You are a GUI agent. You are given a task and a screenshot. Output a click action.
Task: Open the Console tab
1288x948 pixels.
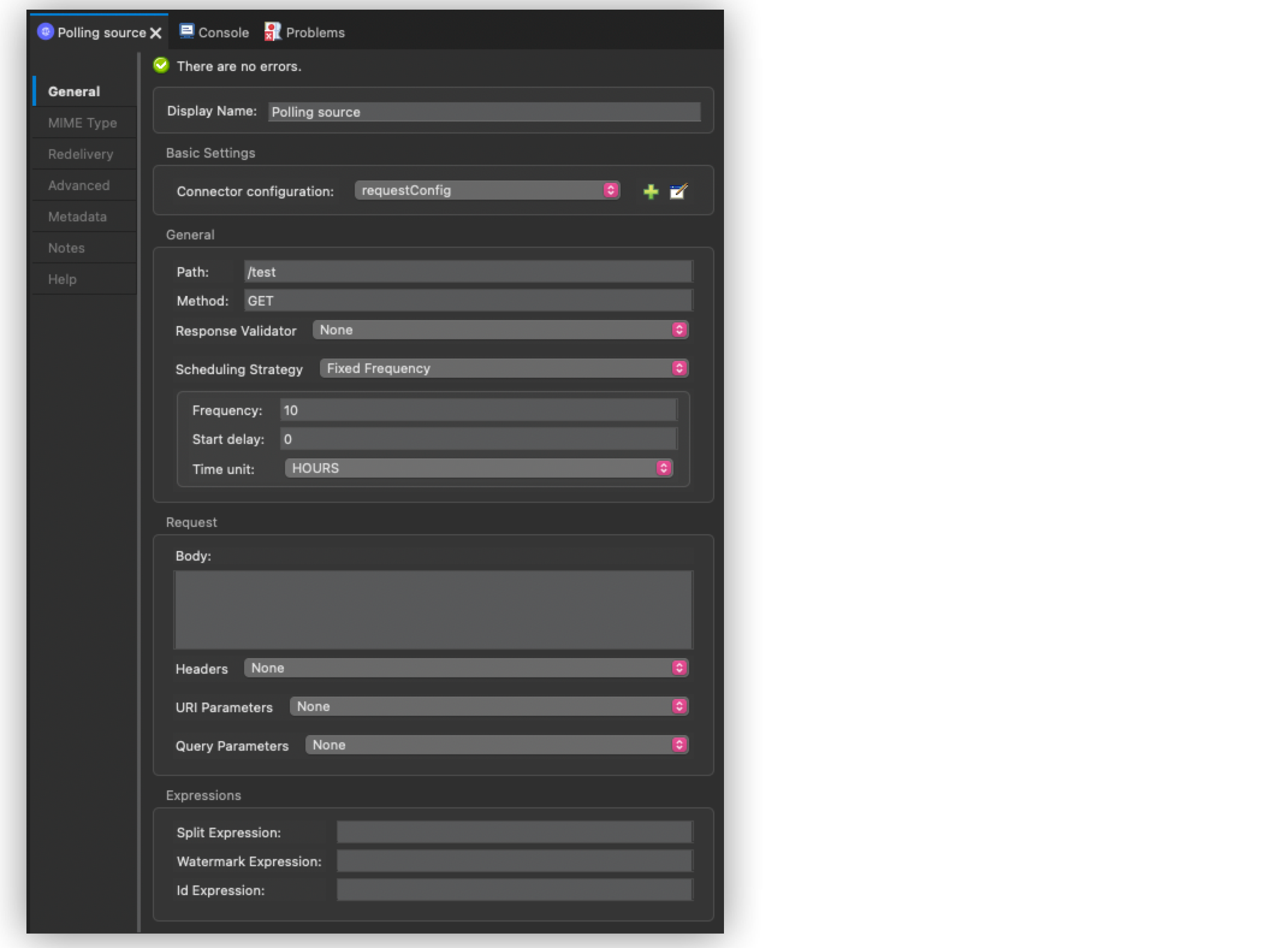(215, 32)
